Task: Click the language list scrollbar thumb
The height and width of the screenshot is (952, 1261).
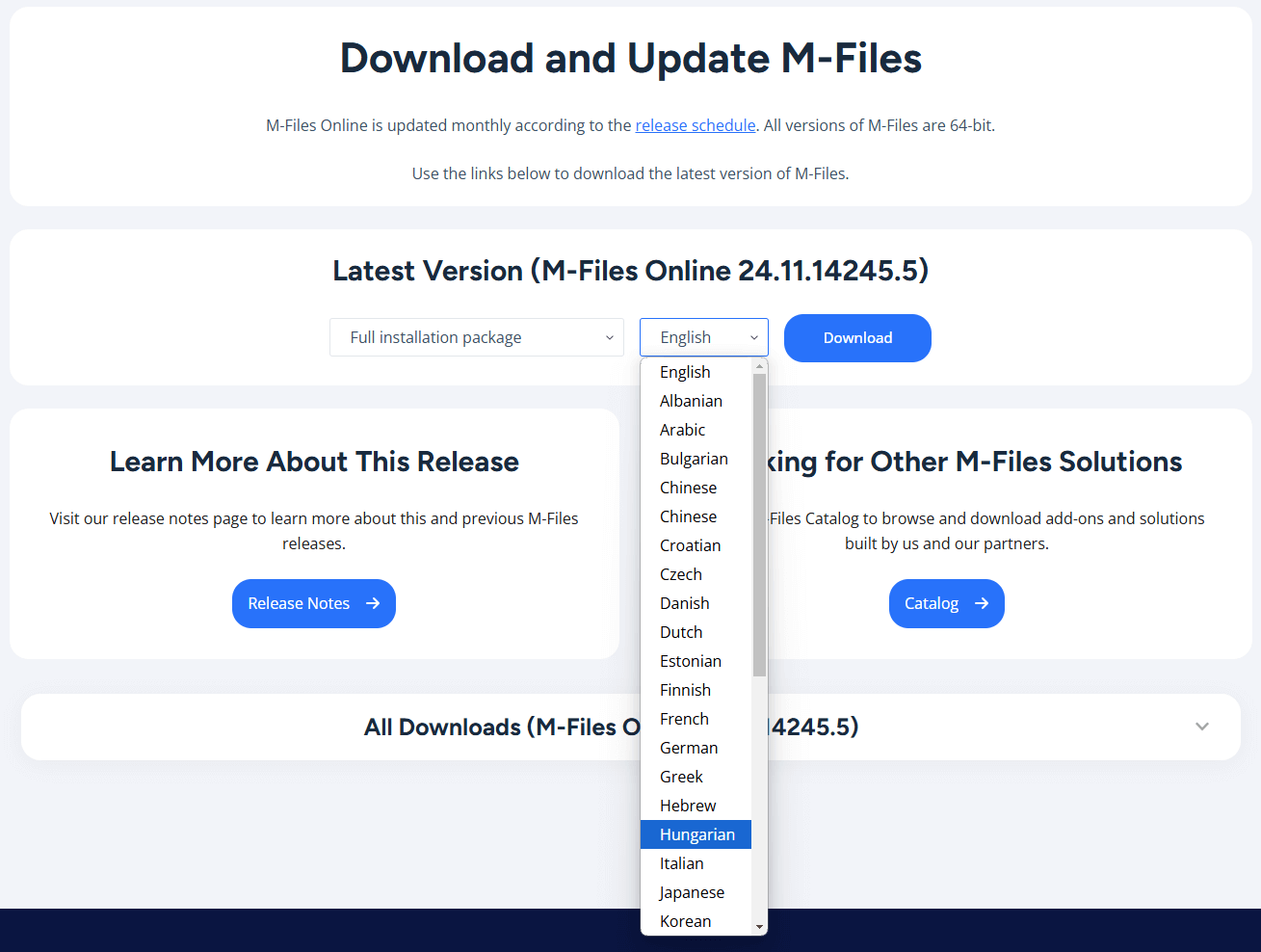Action: (x=759, y=525)
